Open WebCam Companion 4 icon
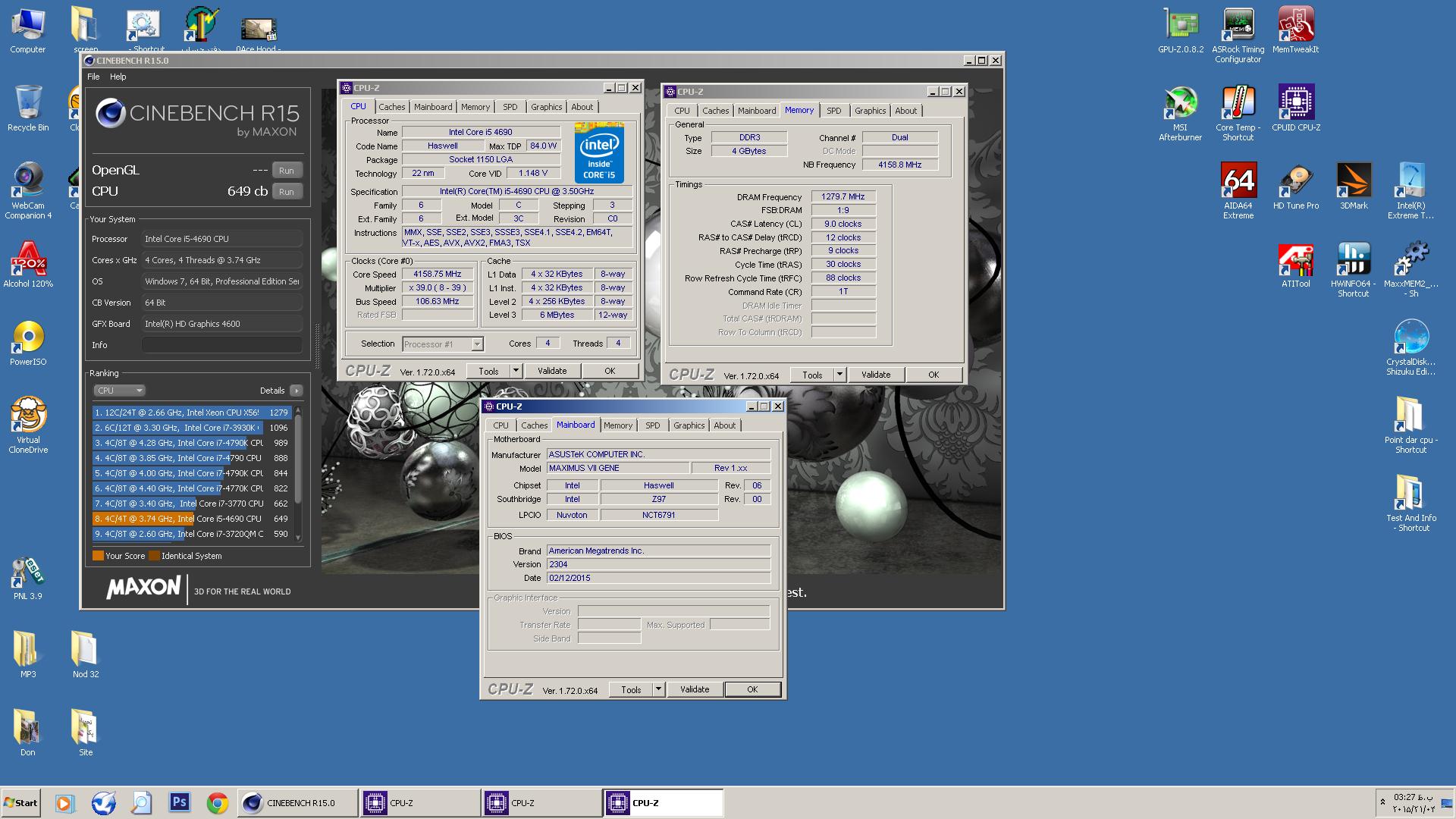 tap(28, 191)
